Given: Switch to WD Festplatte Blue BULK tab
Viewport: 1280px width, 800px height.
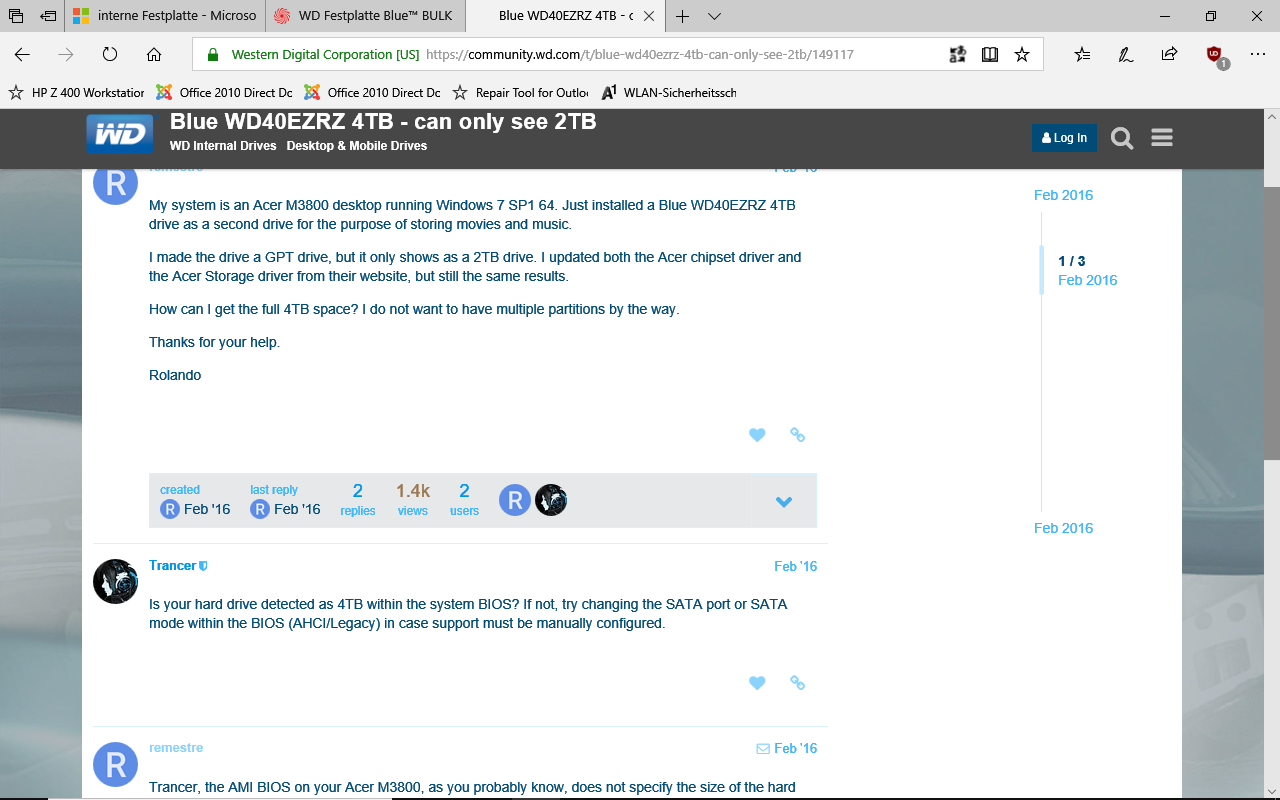Looking at the screenshot, I should [x=365, y=16].
